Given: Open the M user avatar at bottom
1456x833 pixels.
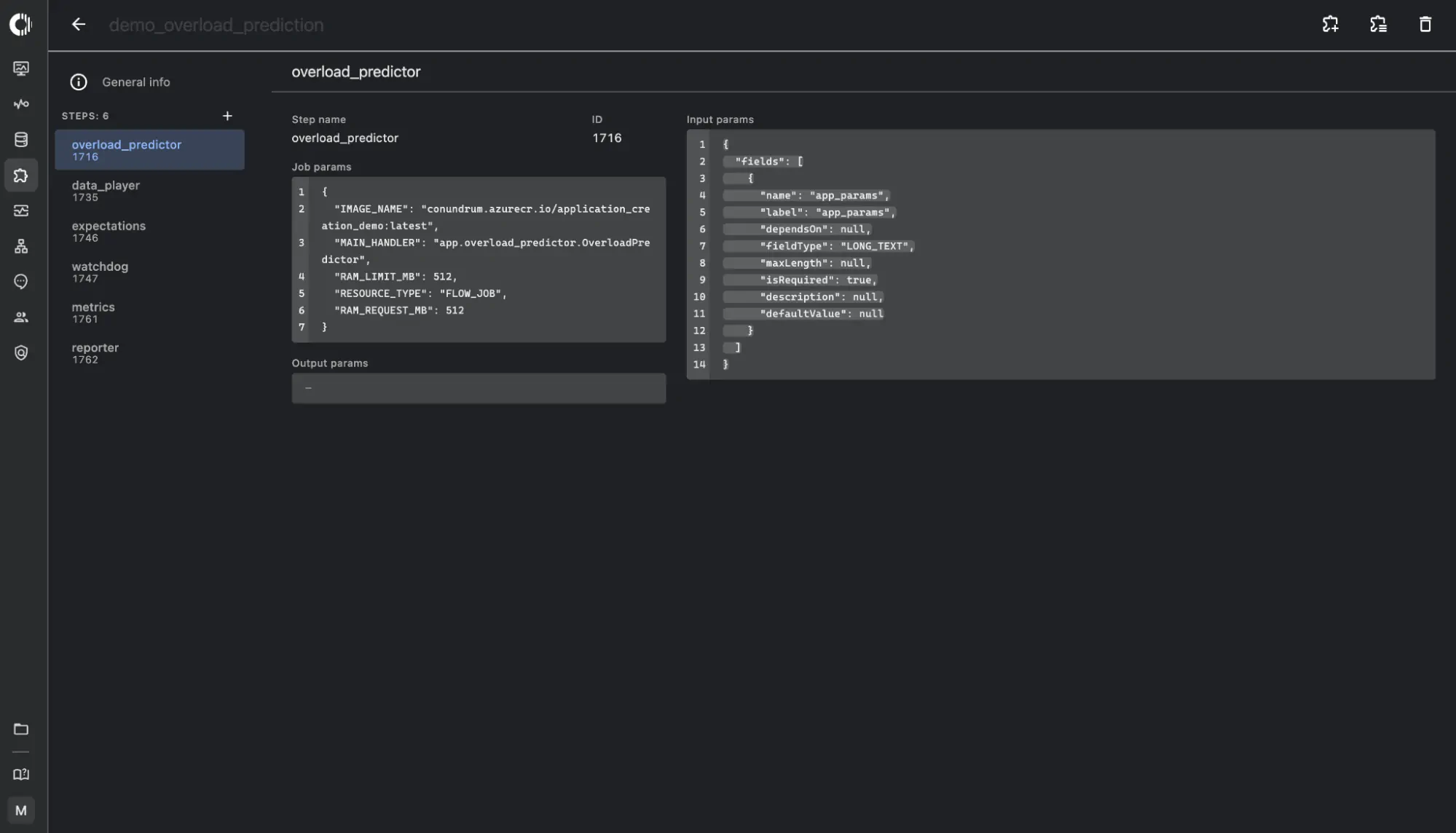Looking at the screenshot, I should pyautogui.click(x=21, y=810).
